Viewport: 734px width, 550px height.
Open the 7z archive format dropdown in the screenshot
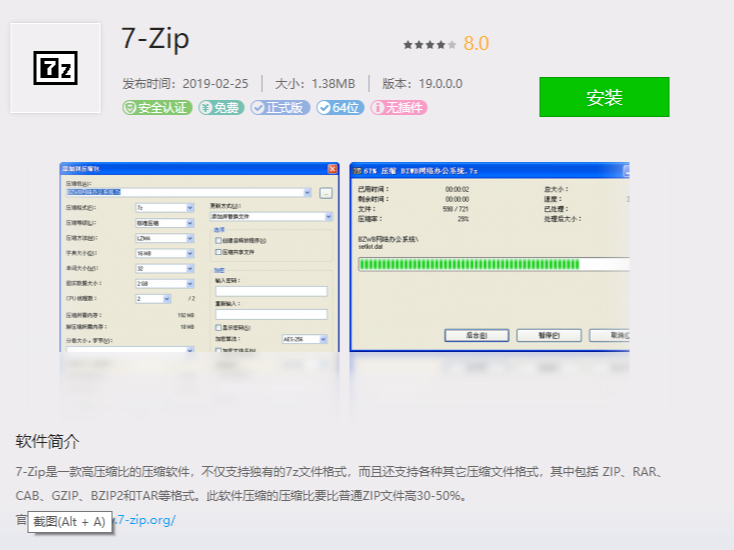click(165, 208)
